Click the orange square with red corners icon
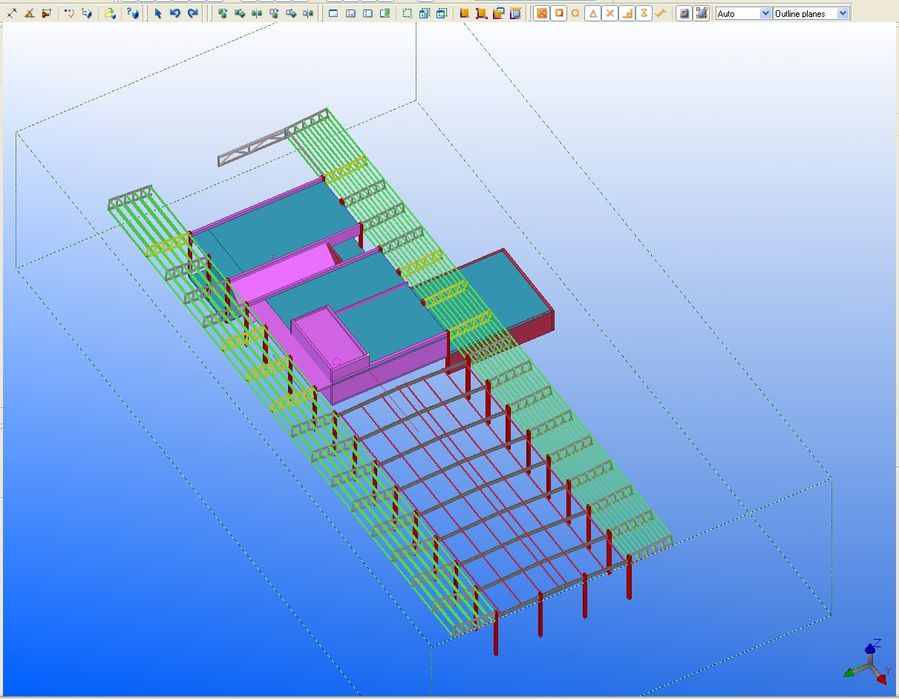 (x=482, y=13)
